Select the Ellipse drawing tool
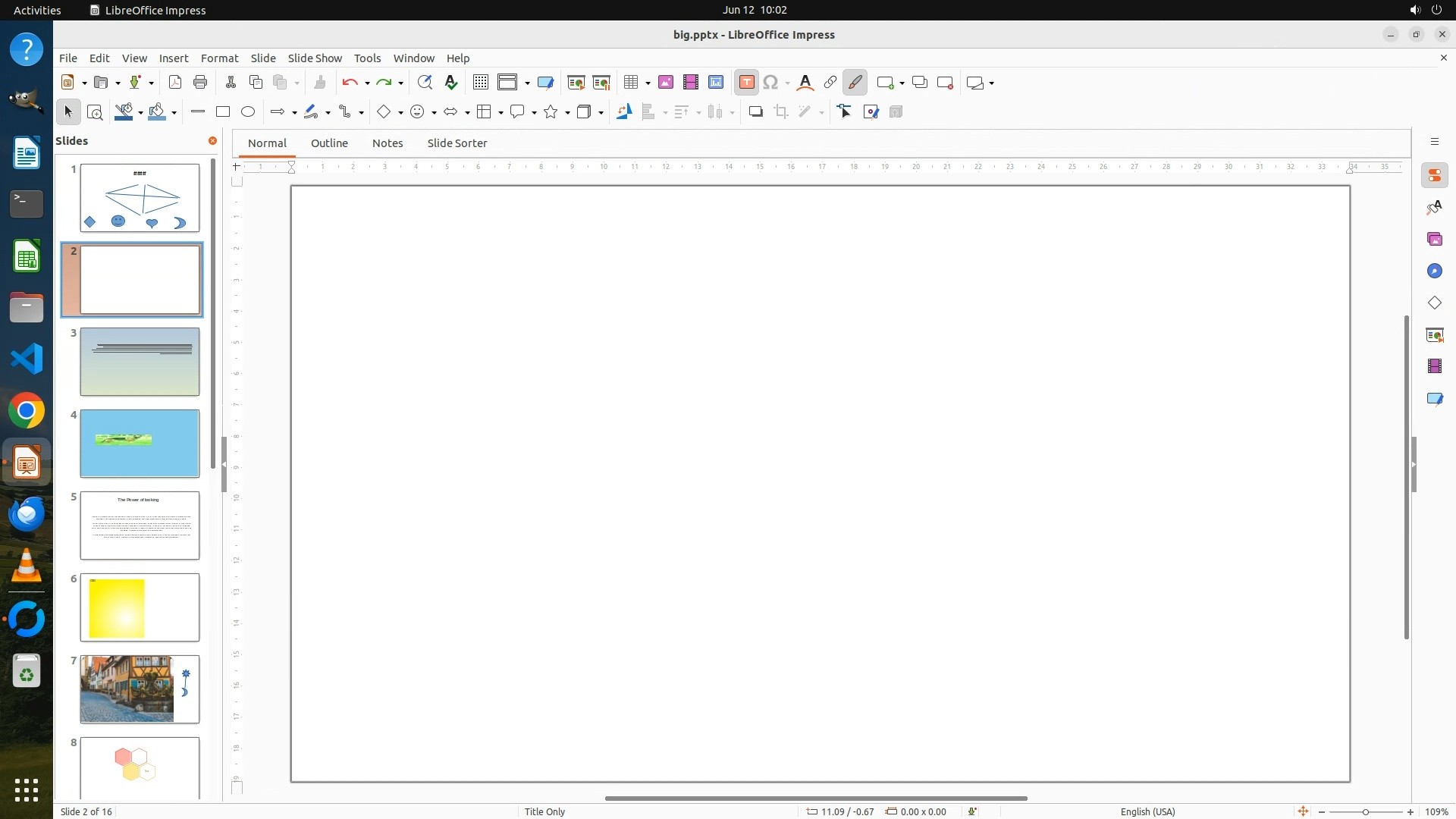 tap(248, 112)
